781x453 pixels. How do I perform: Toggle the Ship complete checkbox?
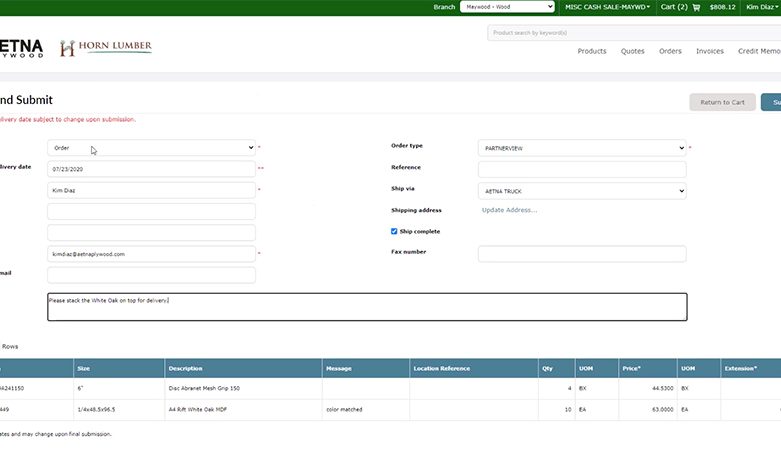(x=395, y=231)
